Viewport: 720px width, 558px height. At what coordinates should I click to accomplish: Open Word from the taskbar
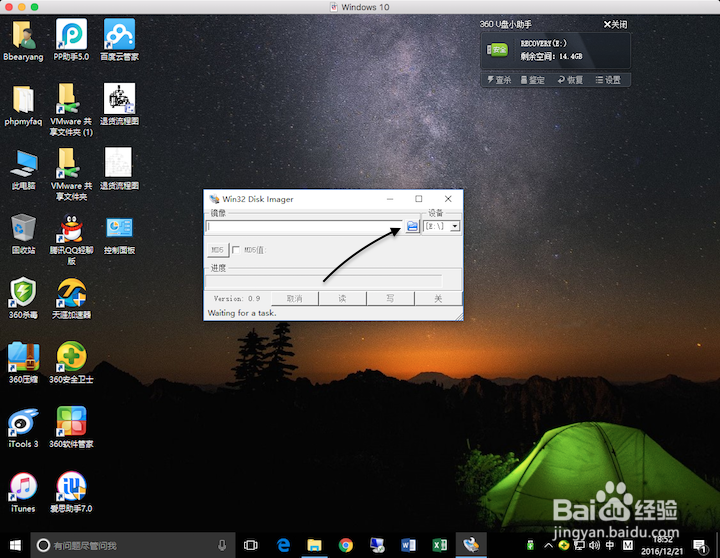click(408, 545)
